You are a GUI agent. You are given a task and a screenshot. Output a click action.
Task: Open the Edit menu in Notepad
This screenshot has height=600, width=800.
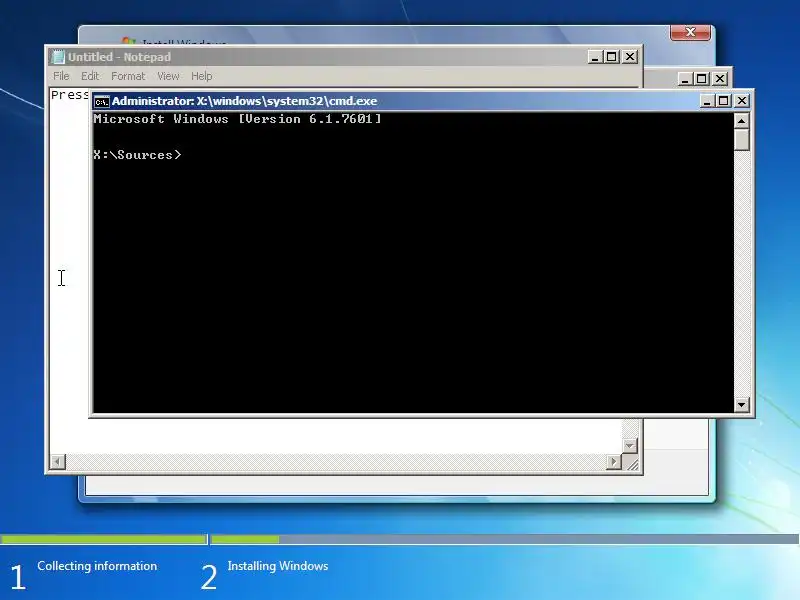pyautogui.click(x=90, y=76)
